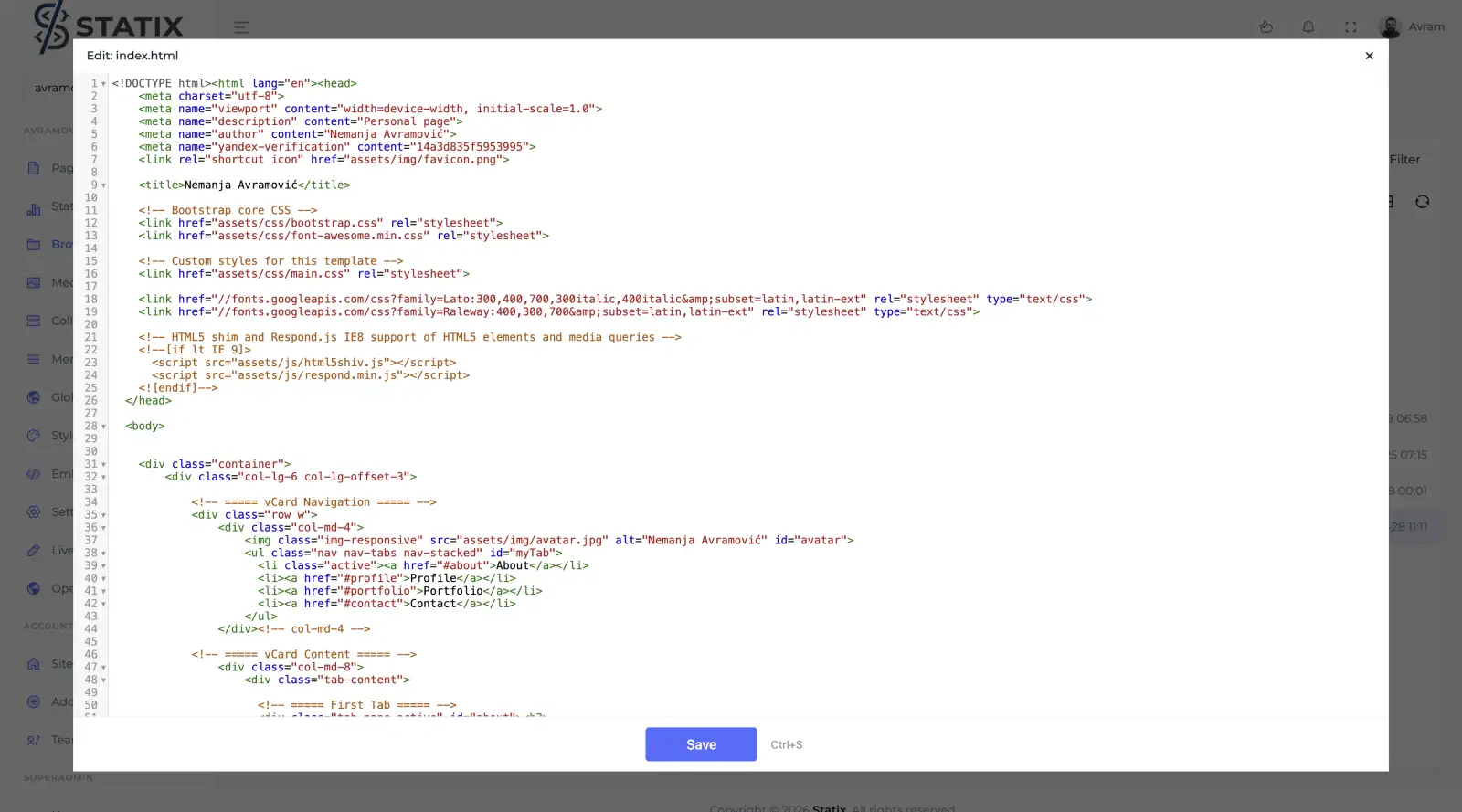The width and height of the screenshot is (1462, 812).
Task: Open the Styles palette icon in sidebar
Action: pyautogui.click(x=34, y=436)
